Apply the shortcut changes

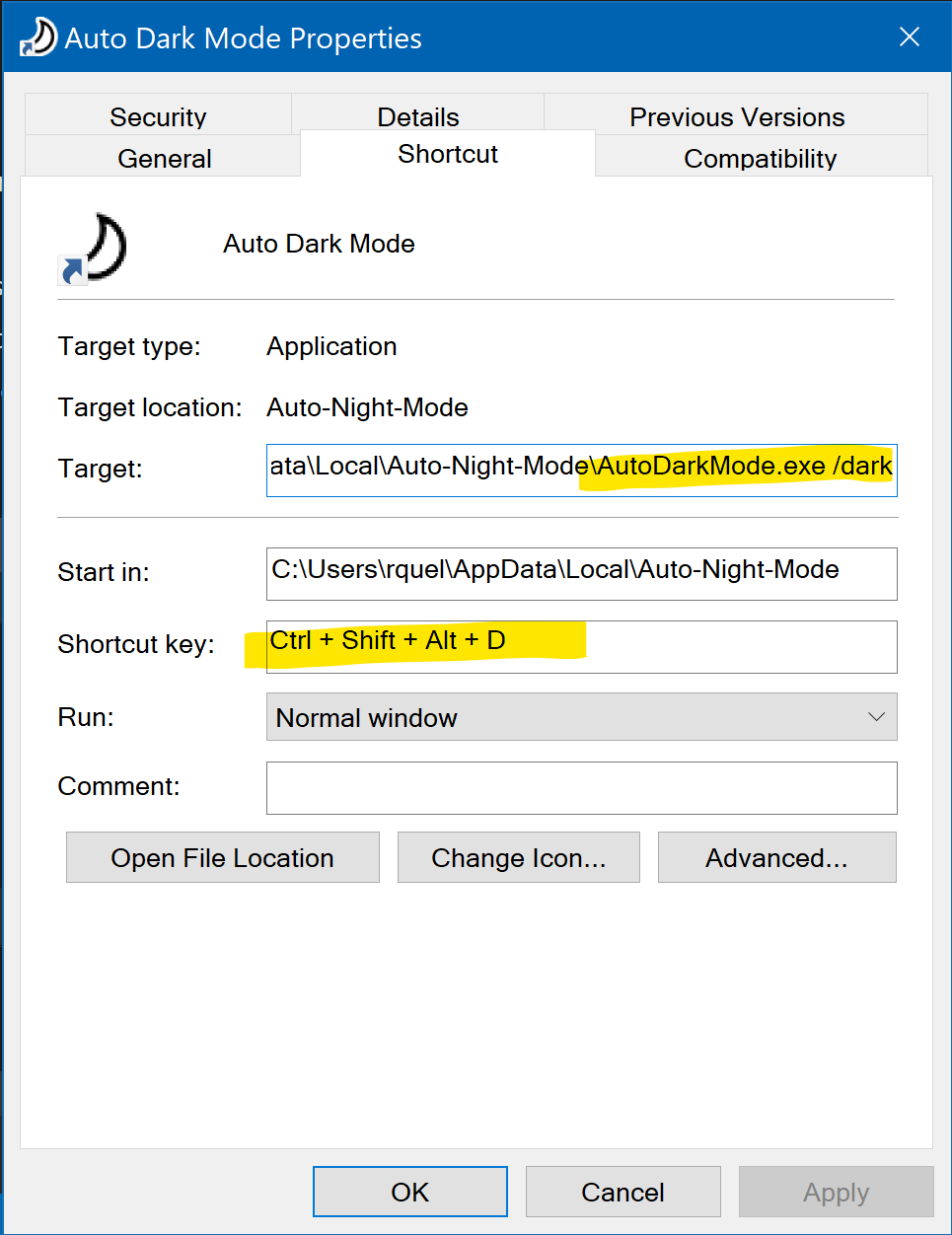point(835,1191)
